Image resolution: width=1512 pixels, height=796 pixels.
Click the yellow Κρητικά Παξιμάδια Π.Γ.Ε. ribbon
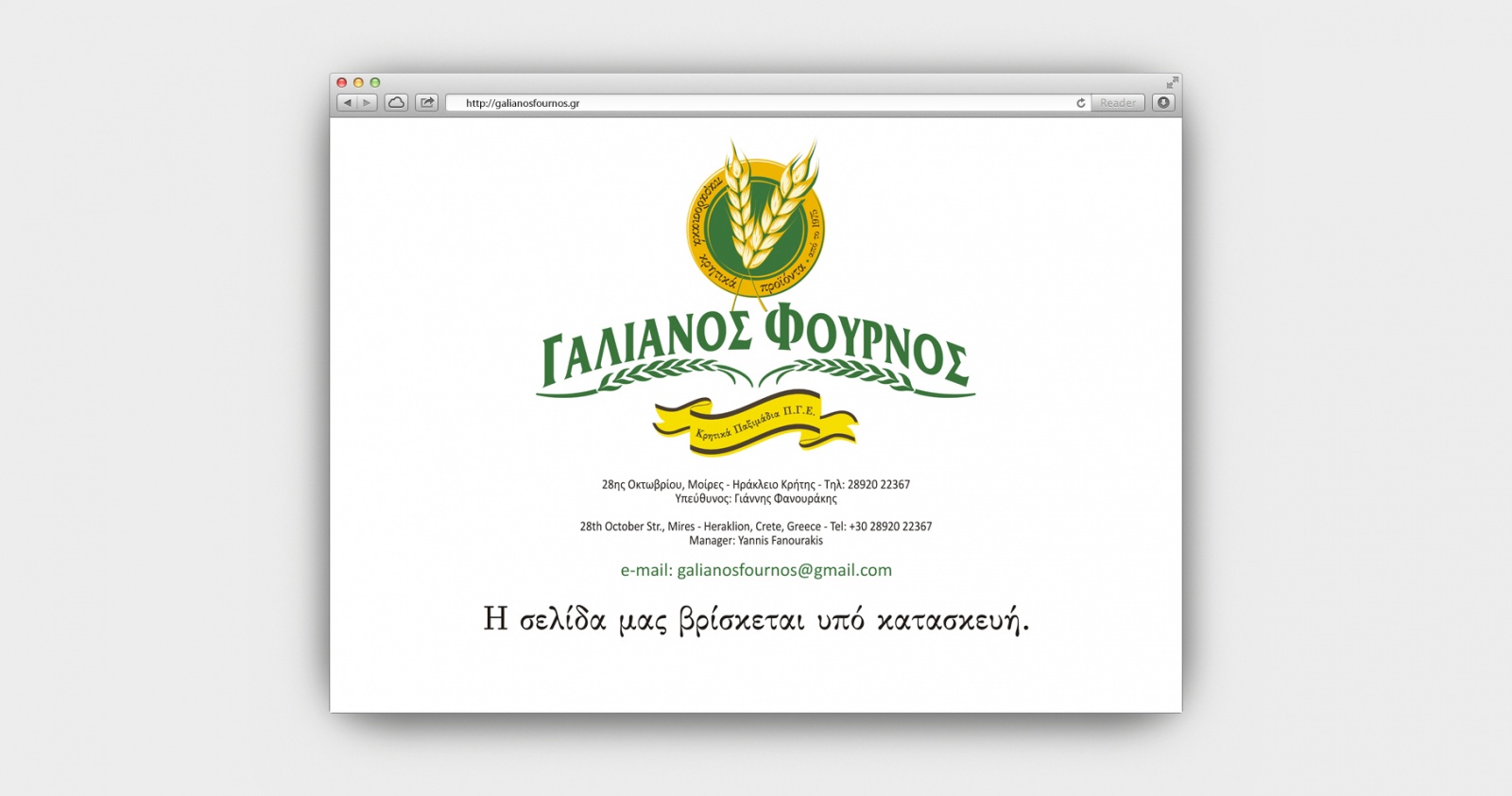[x=755, y=423]
